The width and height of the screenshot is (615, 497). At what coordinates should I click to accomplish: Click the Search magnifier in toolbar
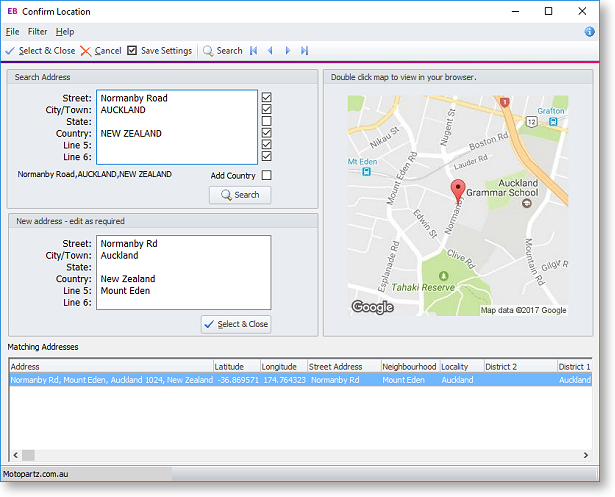point(208,51)
